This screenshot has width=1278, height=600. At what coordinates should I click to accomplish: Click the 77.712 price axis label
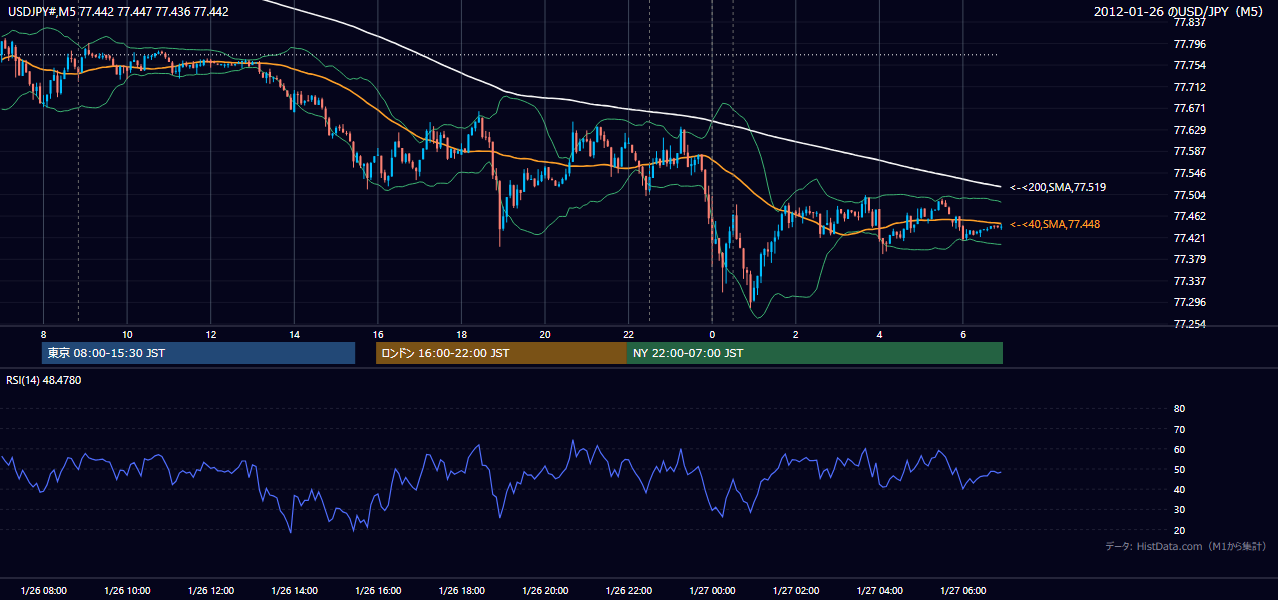point(1189,87)
